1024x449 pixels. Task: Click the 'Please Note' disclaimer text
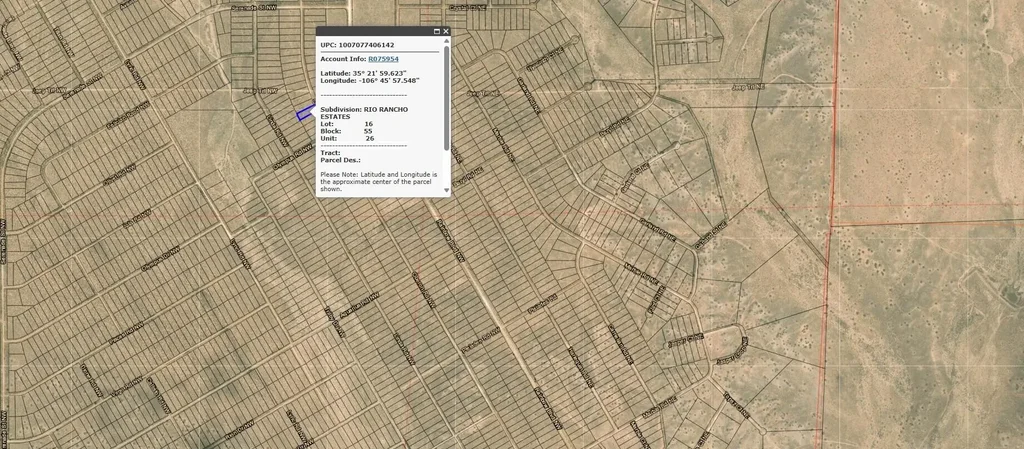(378, 181)
